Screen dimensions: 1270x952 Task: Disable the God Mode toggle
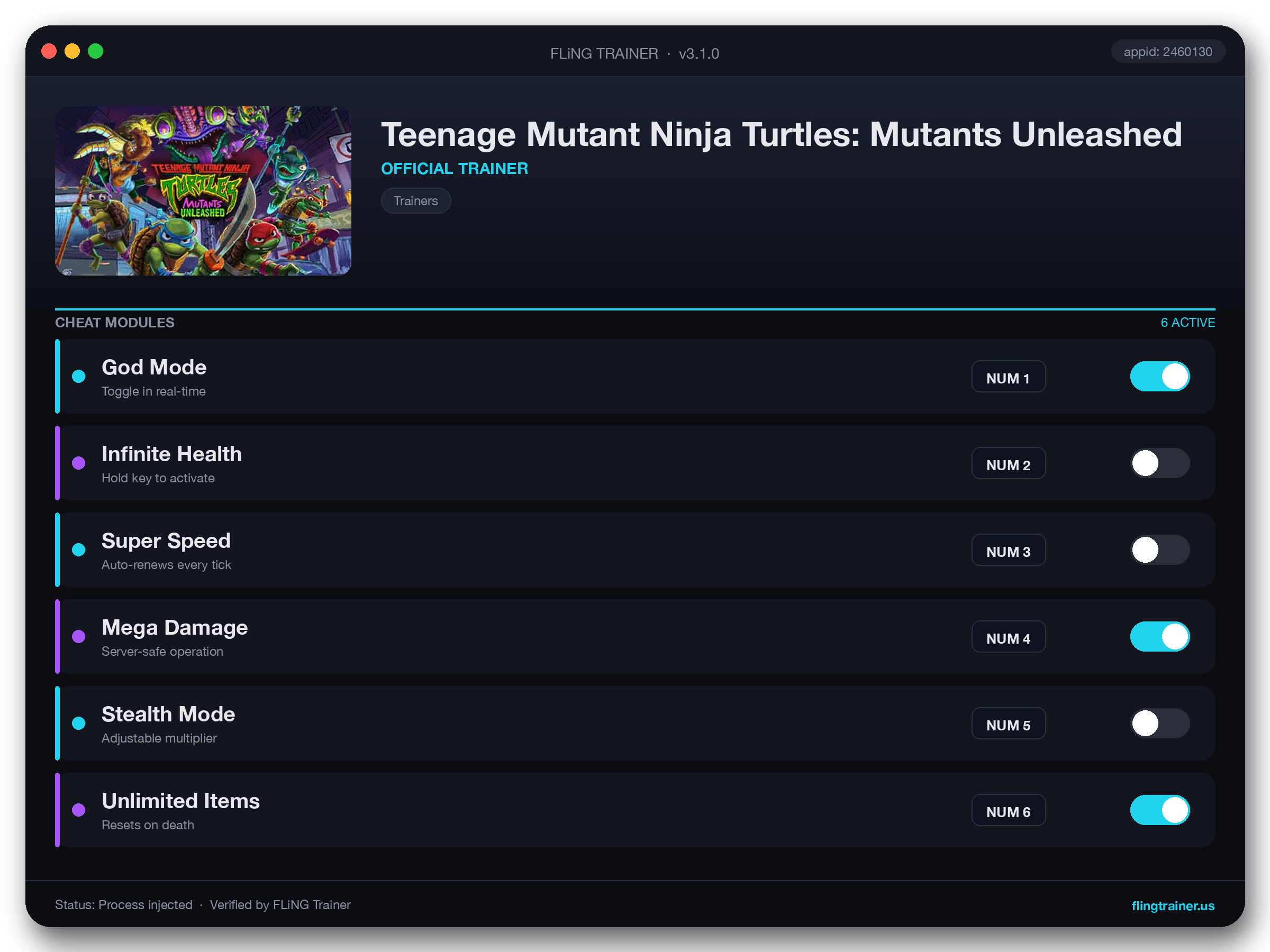pos(1160,377)
